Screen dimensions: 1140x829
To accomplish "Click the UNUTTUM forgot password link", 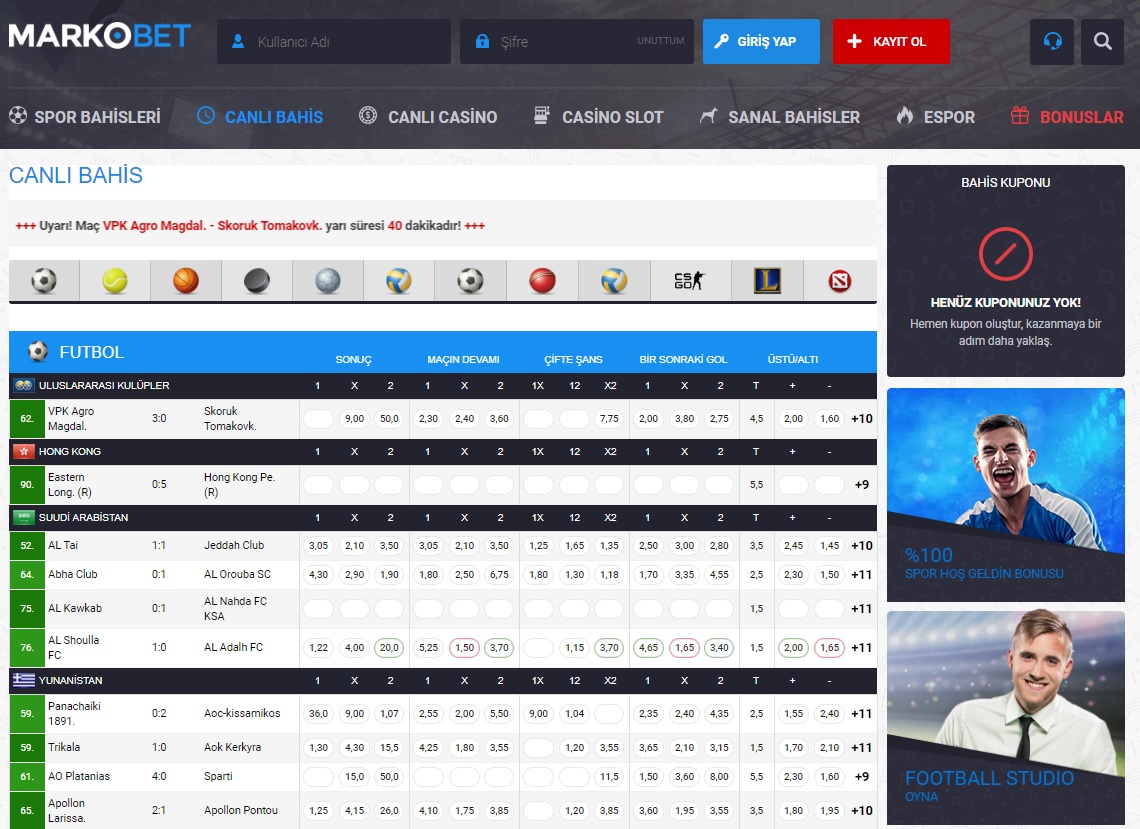I will (661, 41).
